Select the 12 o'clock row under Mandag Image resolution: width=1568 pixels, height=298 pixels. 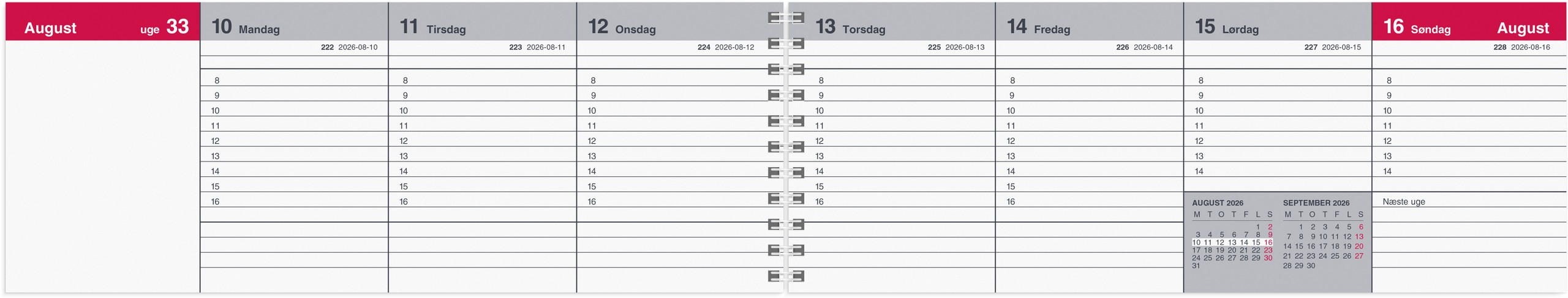294,141
